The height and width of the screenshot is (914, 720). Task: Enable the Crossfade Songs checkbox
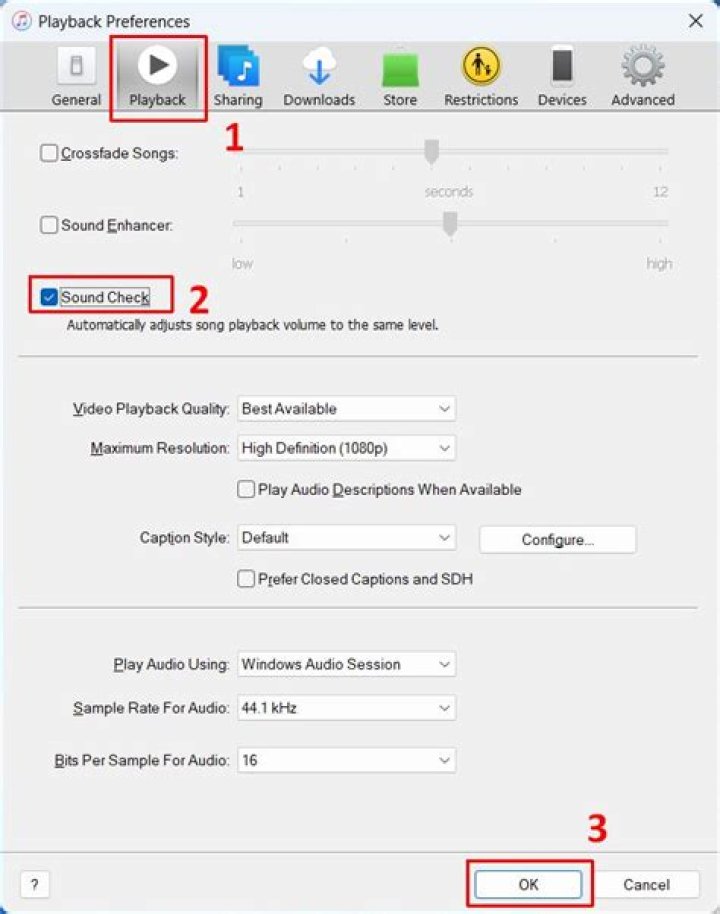point(49,154)
